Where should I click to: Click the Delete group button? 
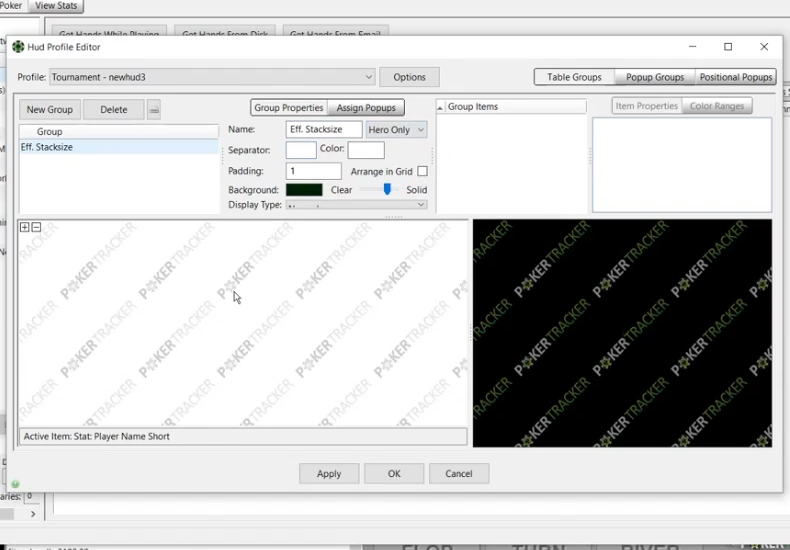tap(113, 109)
